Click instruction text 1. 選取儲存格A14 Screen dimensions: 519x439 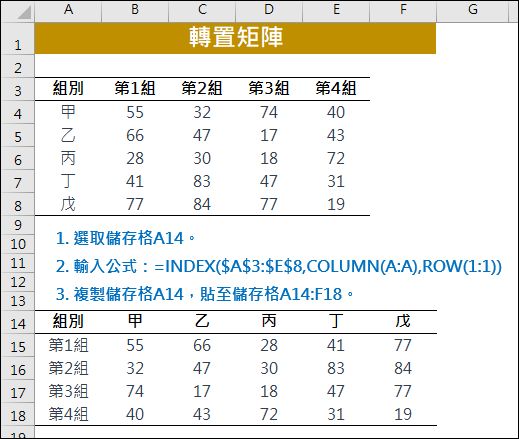(125, 238)
